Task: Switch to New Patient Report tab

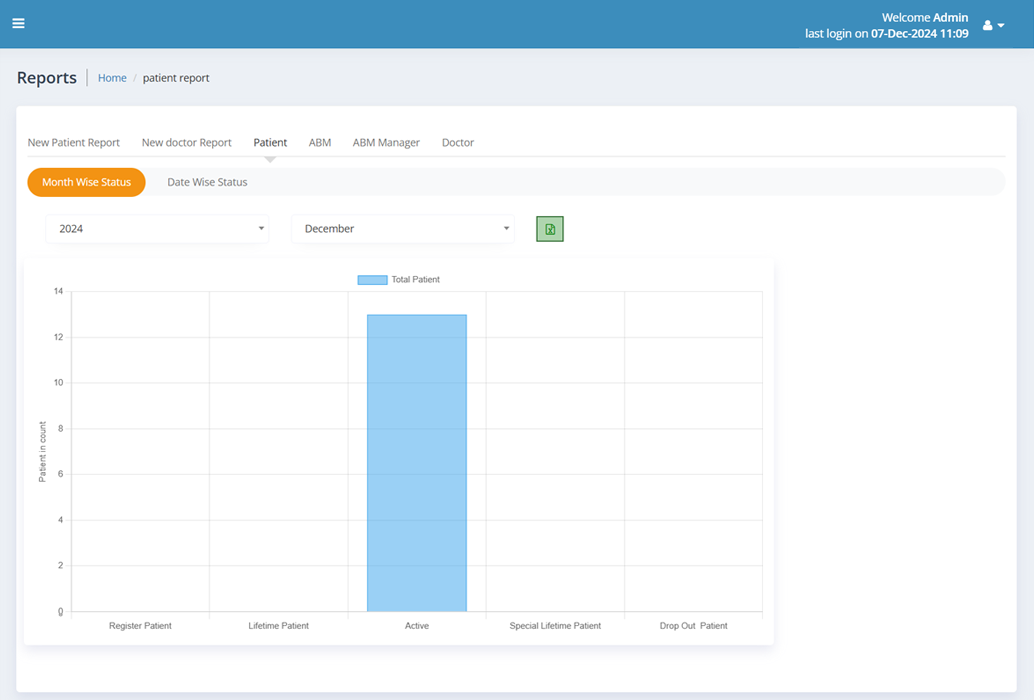Action: [x=73, y=142]
